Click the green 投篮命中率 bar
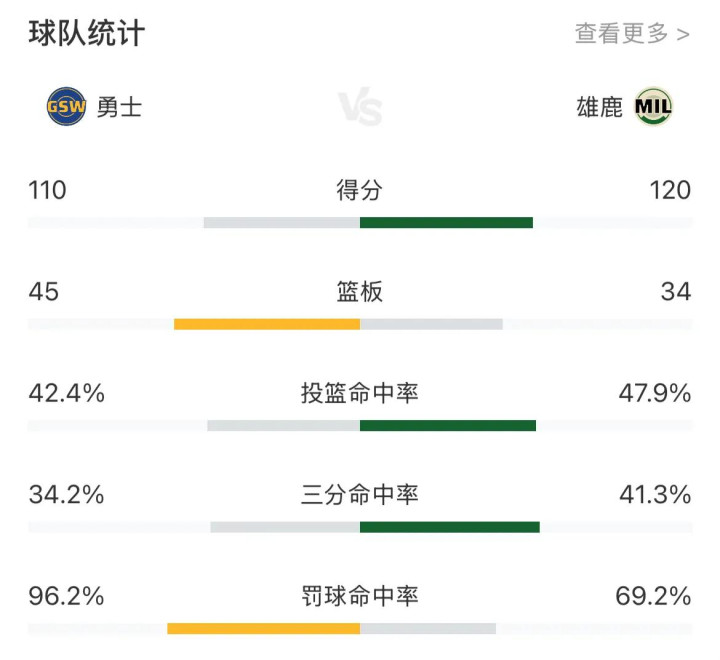 (x=448, y=425)
